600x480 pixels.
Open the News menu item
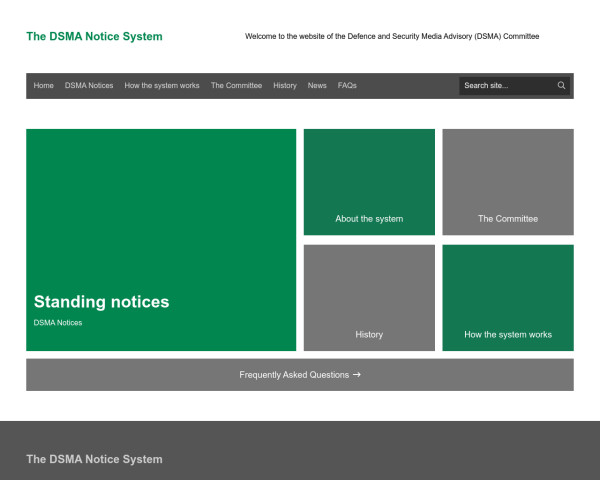tap(317, 86)
